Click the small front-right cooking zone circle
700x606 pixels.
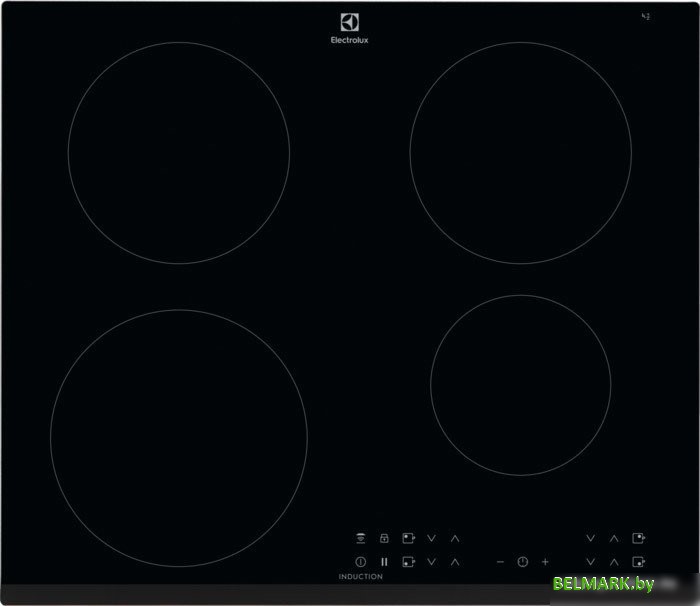click(520, 382)
